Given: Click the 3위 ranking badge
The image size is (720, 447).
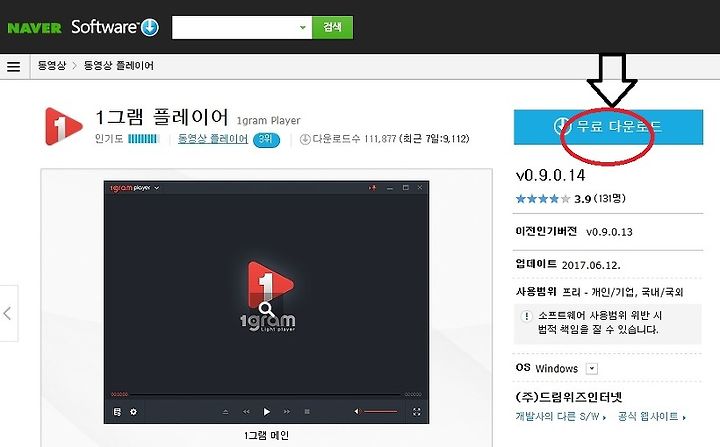Looking at the screenshot, I should click(266, 140).
